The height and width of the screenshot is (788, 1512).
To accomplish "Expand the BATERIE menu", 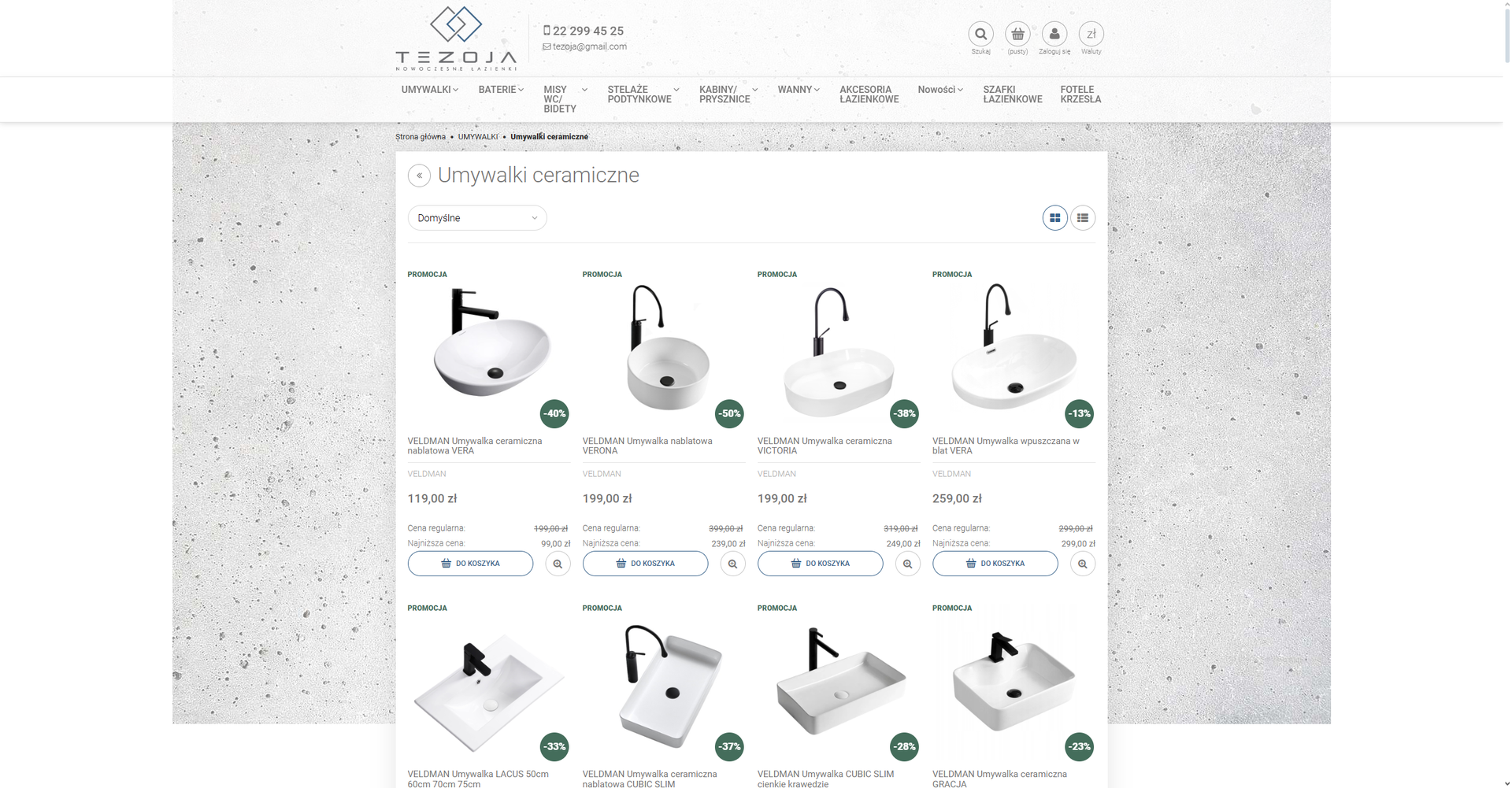I will (501, 90).
